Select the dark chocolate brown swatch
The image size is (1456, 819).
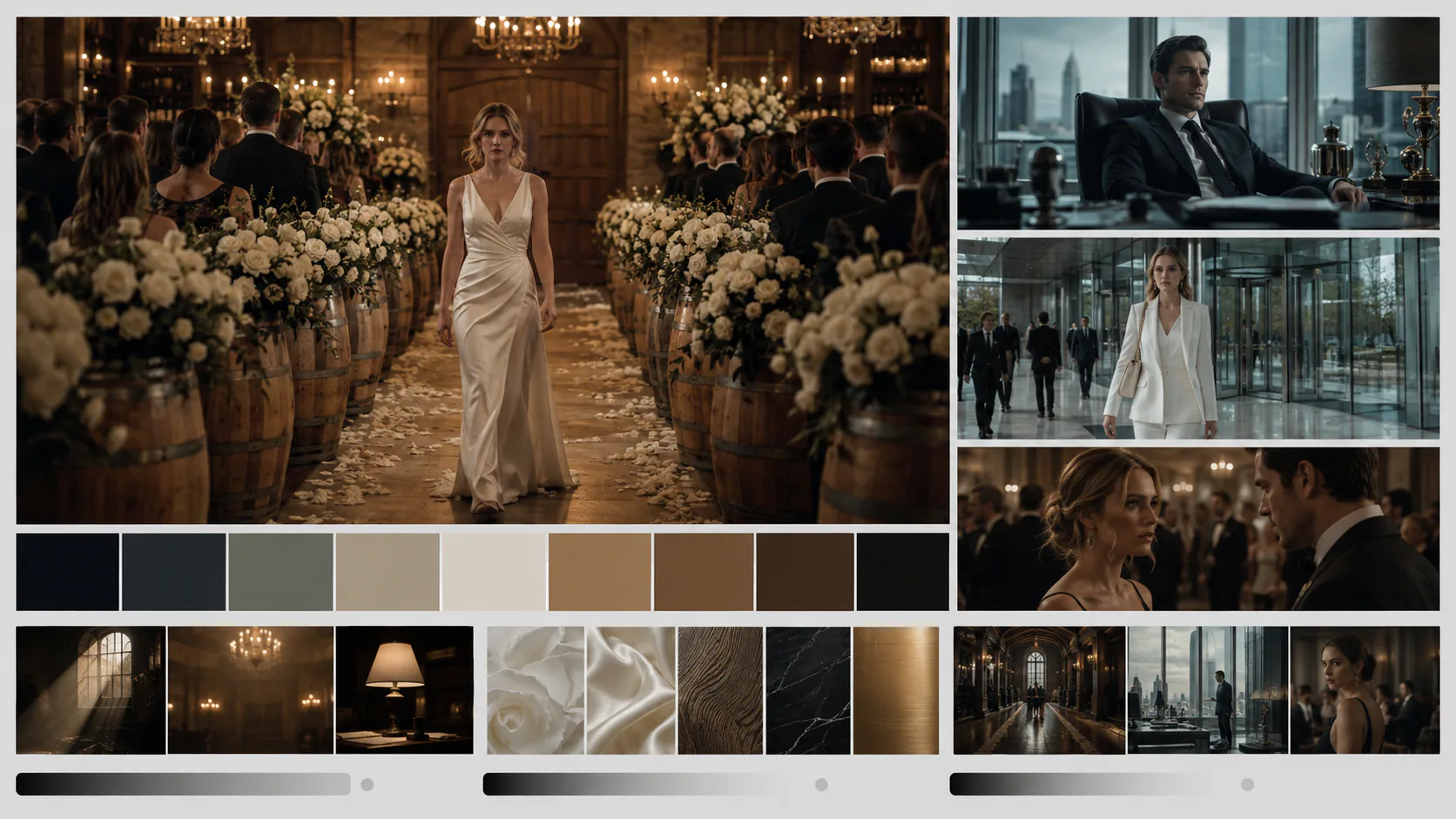point(805,572)
